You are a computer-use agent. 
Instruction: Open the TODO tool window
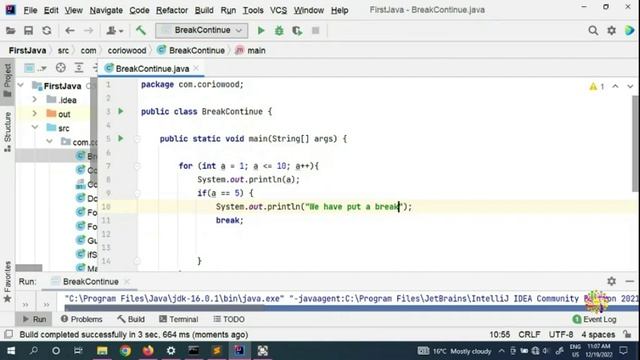[229, 319]
